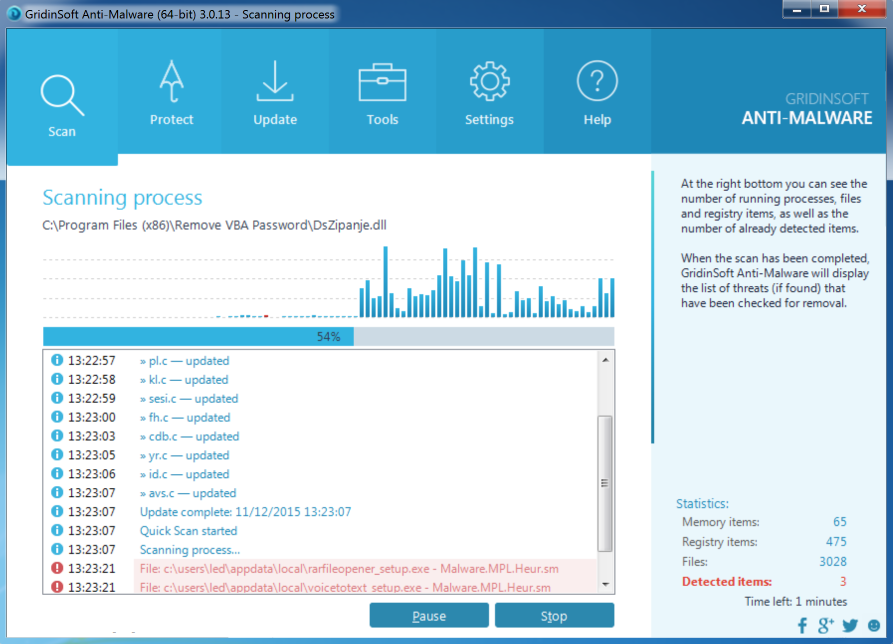Open the Update download-arrow icon

(x=275, y=81)
